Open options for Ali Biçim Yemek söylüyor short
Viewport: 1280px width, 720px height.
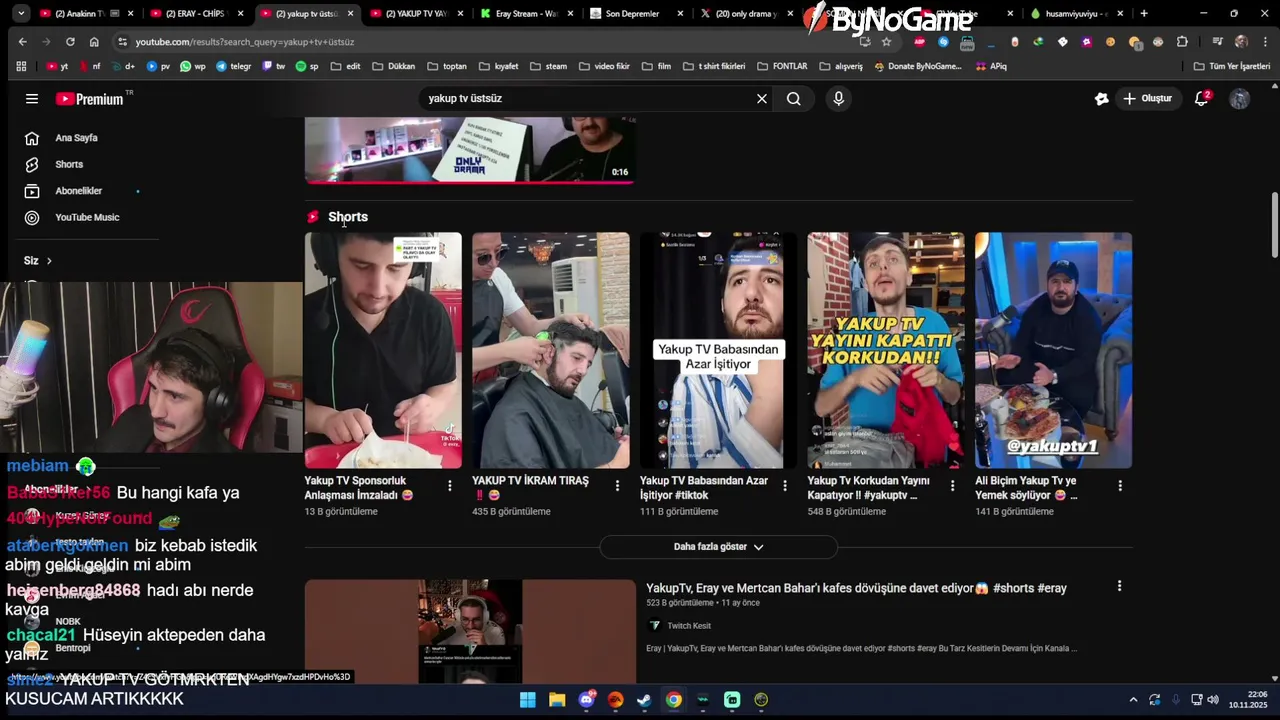tap(1120, 486)
